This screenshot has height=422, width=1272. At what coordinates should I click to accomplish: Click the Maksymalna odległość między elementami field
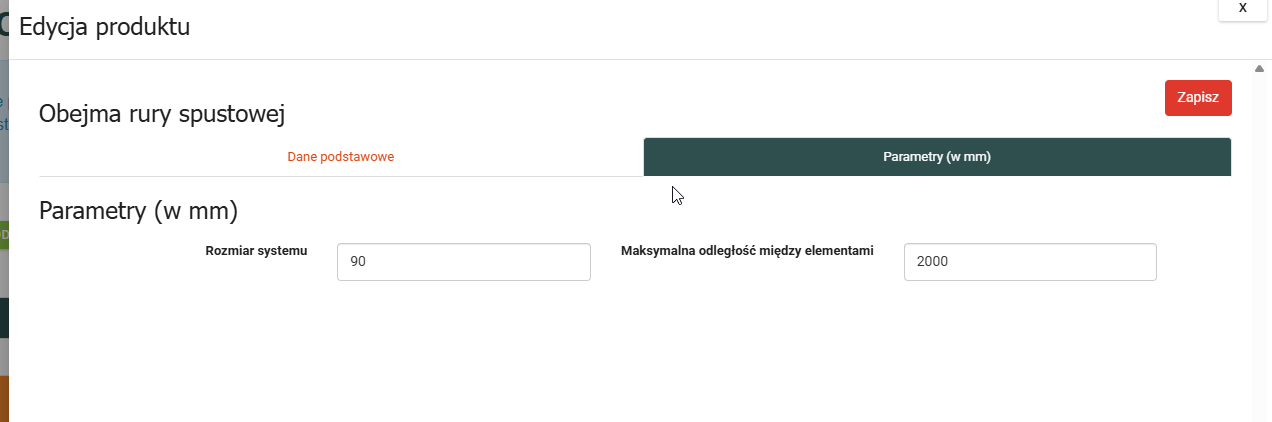click(1029, 262)
